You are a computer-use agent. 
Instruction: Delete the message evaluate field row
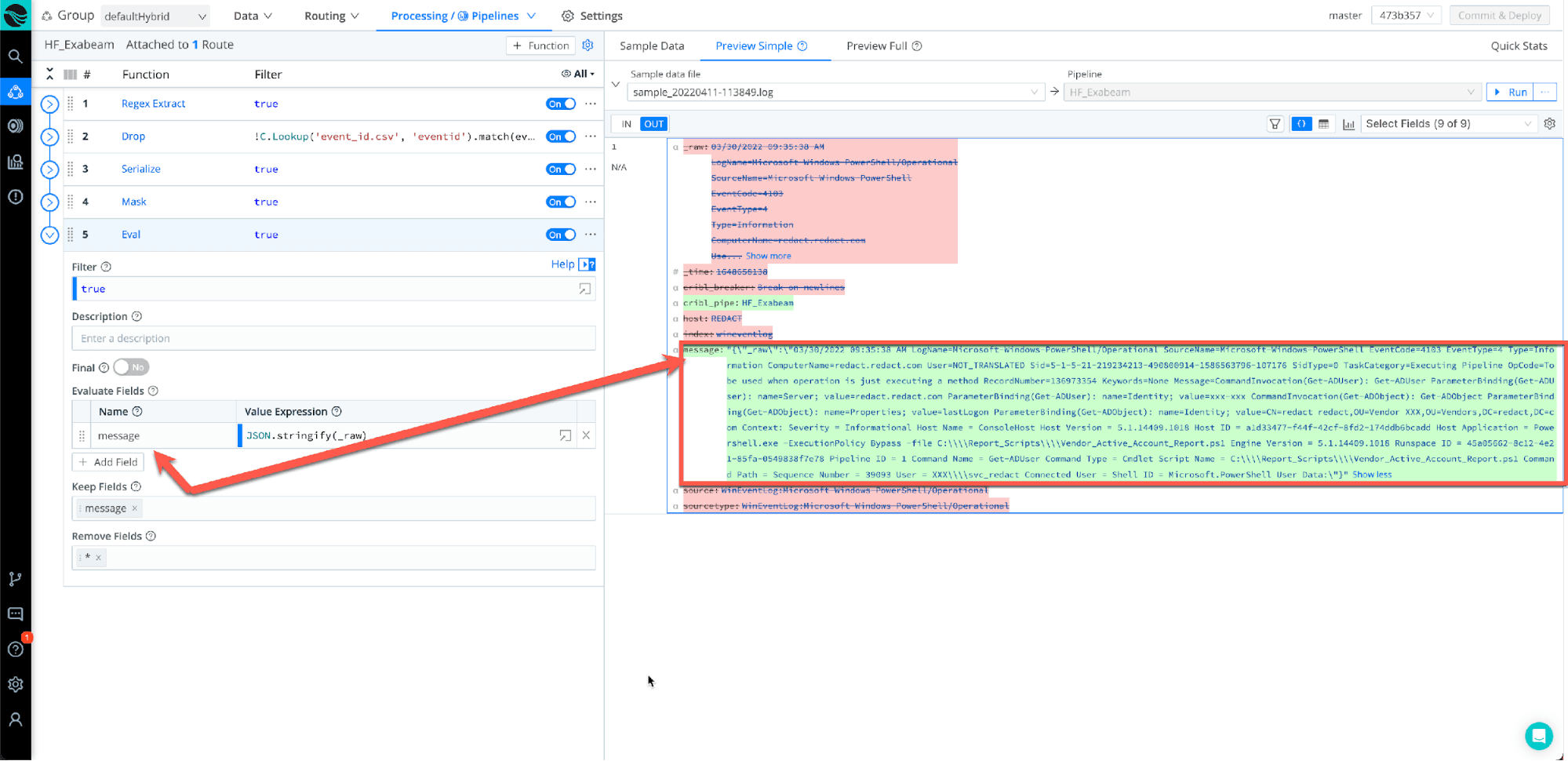586,435
